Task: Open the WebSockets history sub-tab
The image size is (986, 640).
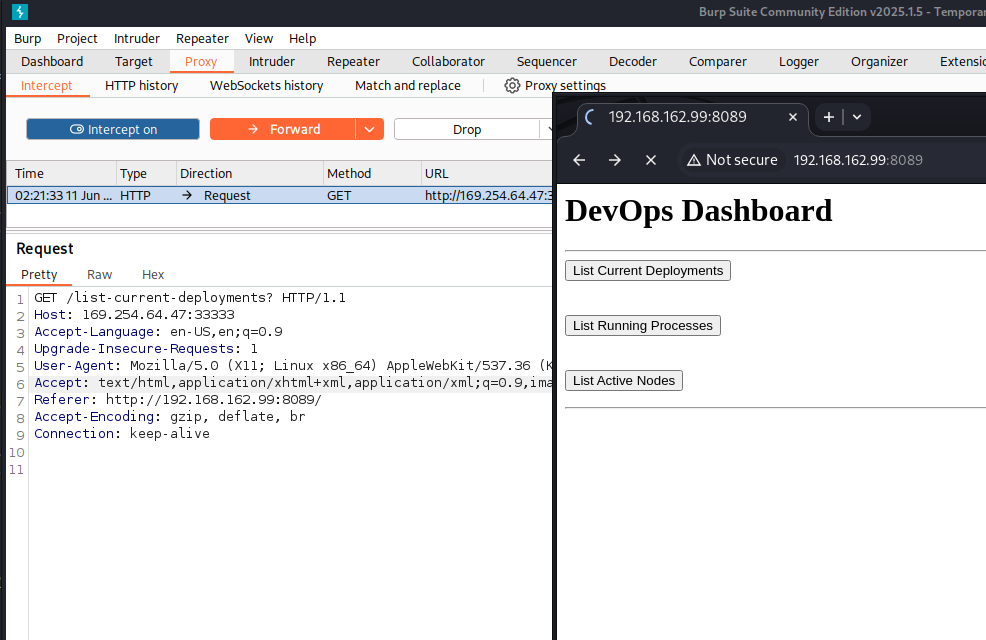Action: point(267,86)
